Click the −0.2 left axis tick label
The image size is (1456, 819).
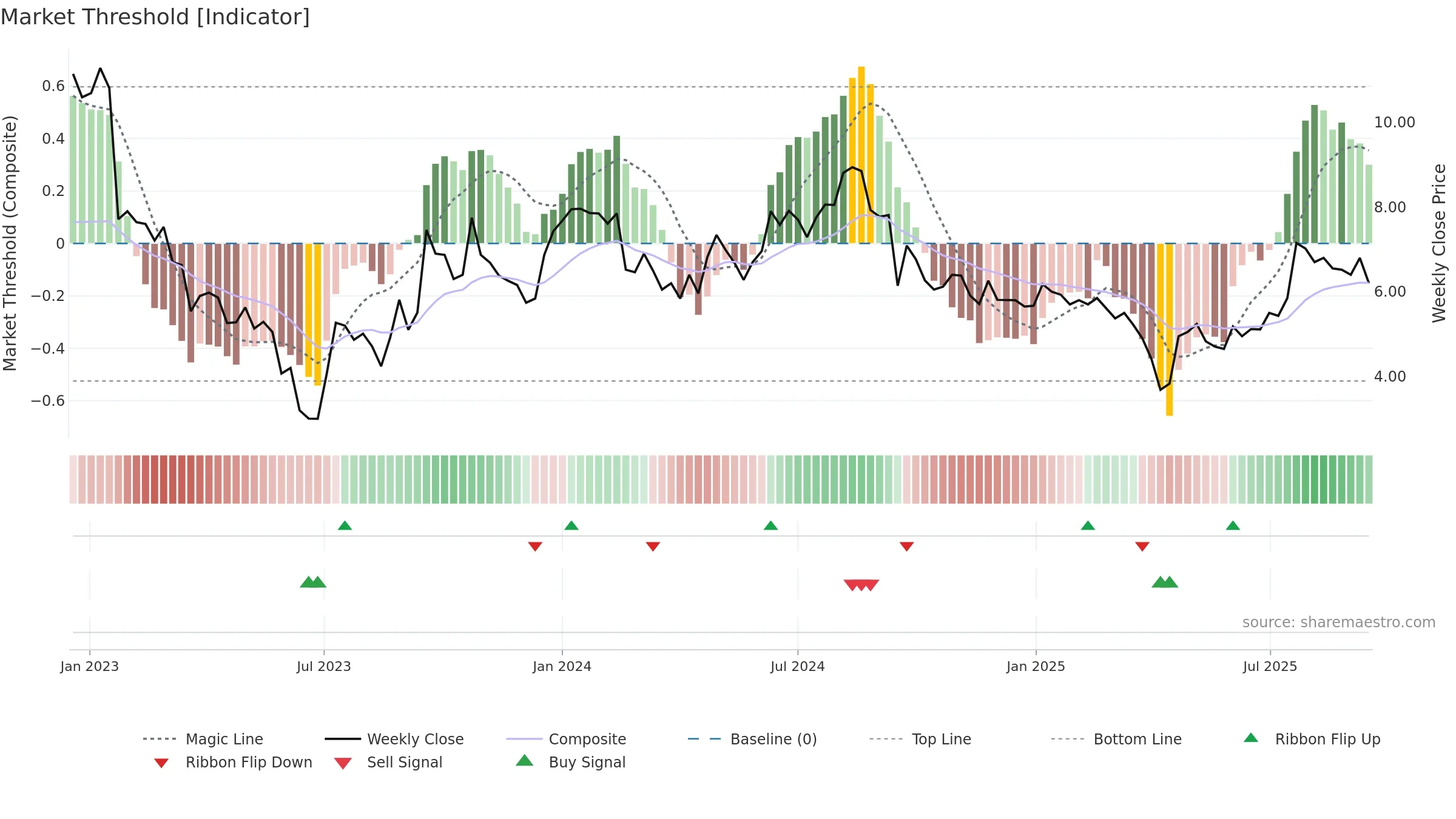(48, 296)
